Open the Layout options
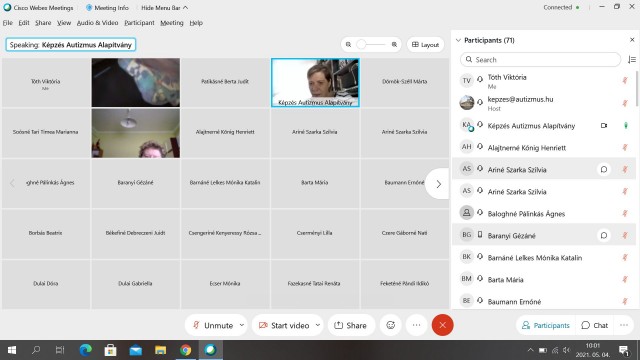Viewport: 640px width, 360px height. (425, 44)
